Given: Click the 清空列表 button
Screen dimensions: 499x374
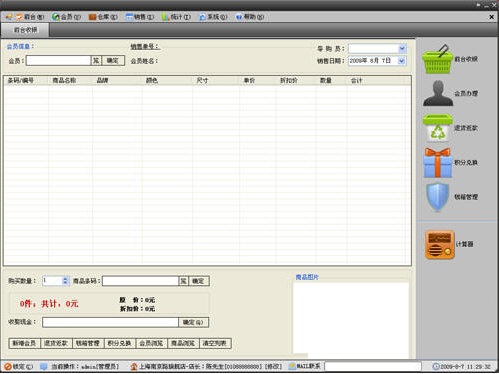Looking at the screenshot, I should (215, 343).
